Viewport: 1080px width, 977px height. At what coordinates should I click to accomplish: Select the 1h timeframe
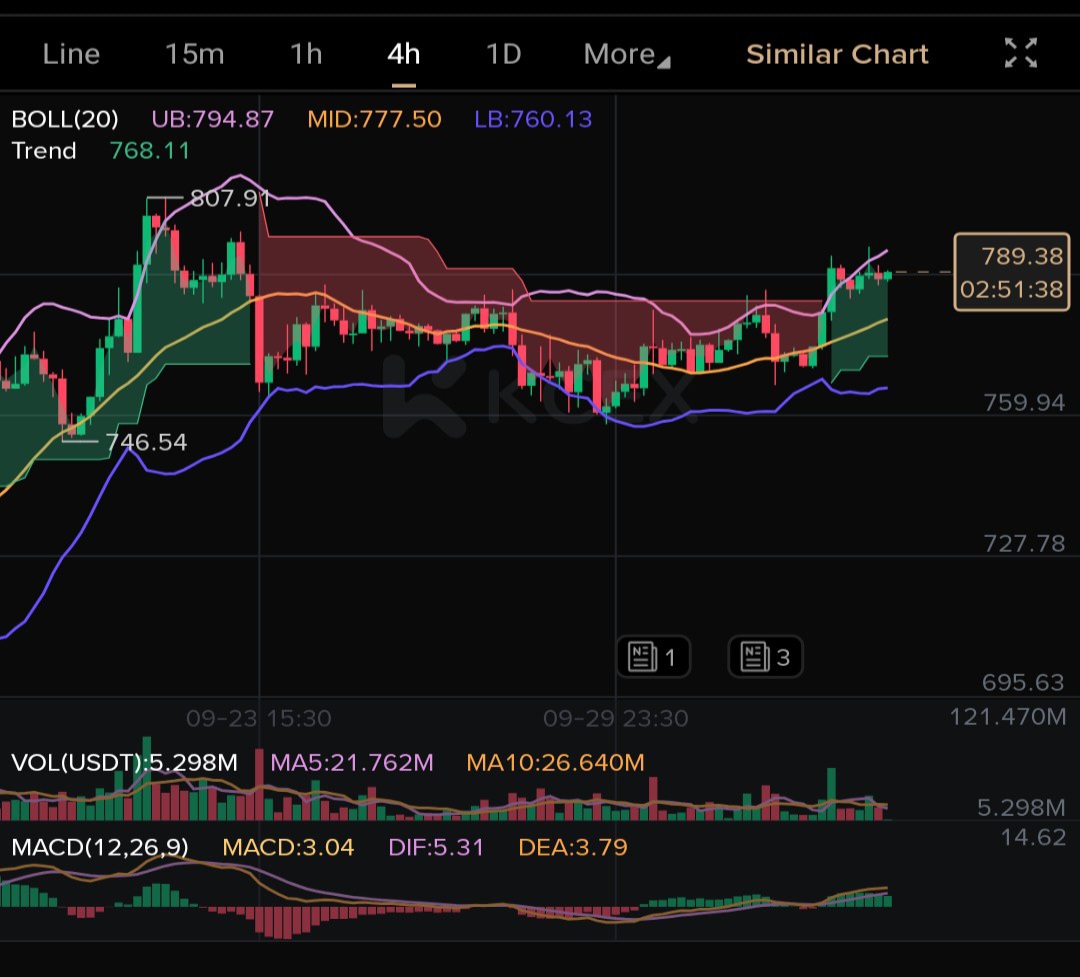(306, 54)
